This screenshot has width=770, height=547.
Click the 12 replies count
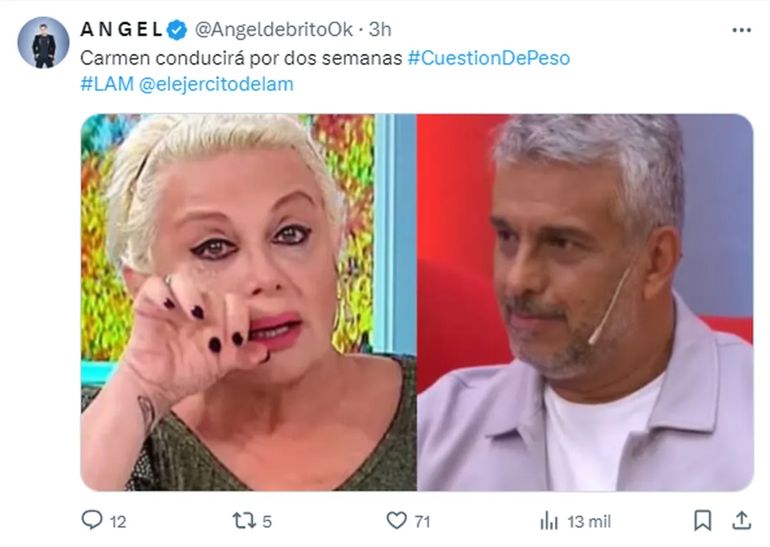(x=118, y=521)
